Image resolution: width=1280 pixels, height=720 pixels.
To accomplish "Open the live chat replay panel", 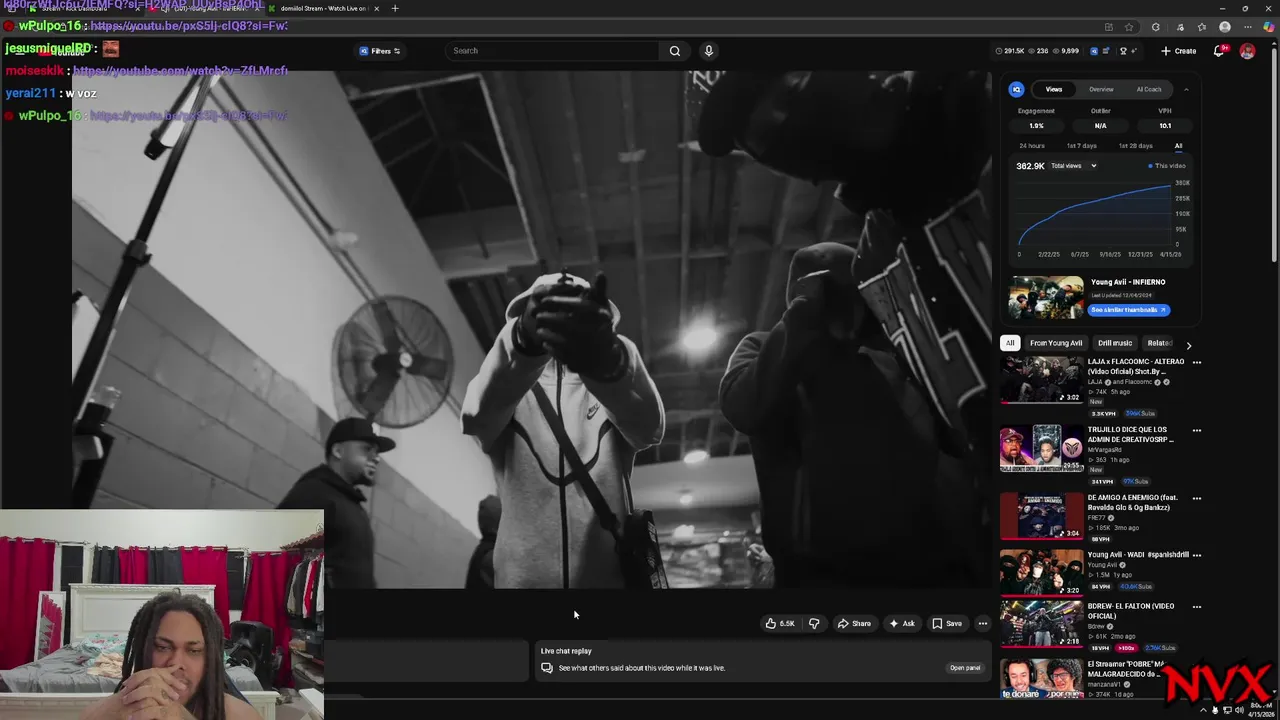I will (x=965, y=668).
